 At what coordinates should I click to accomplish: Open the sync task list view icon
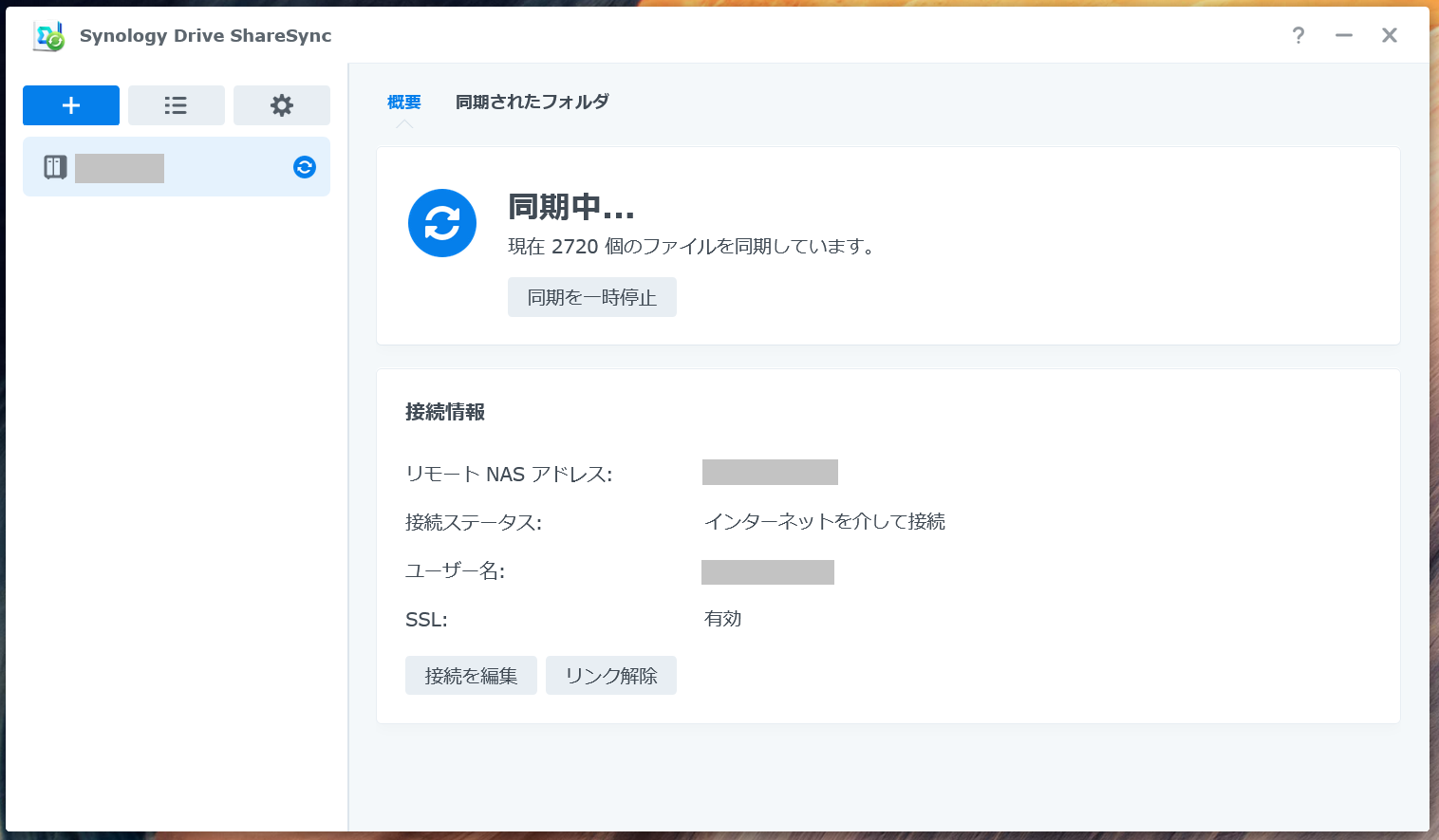(176, 105)
